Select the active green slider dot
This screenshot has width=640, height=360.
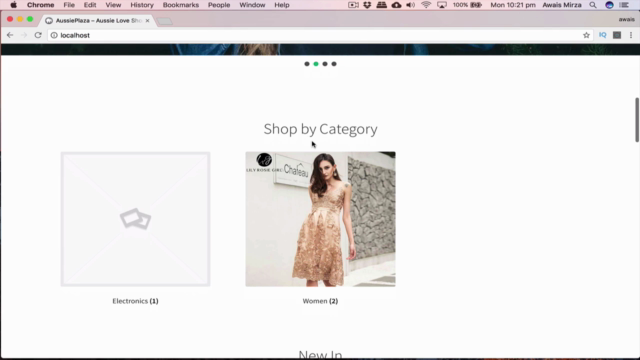[316, 64]
